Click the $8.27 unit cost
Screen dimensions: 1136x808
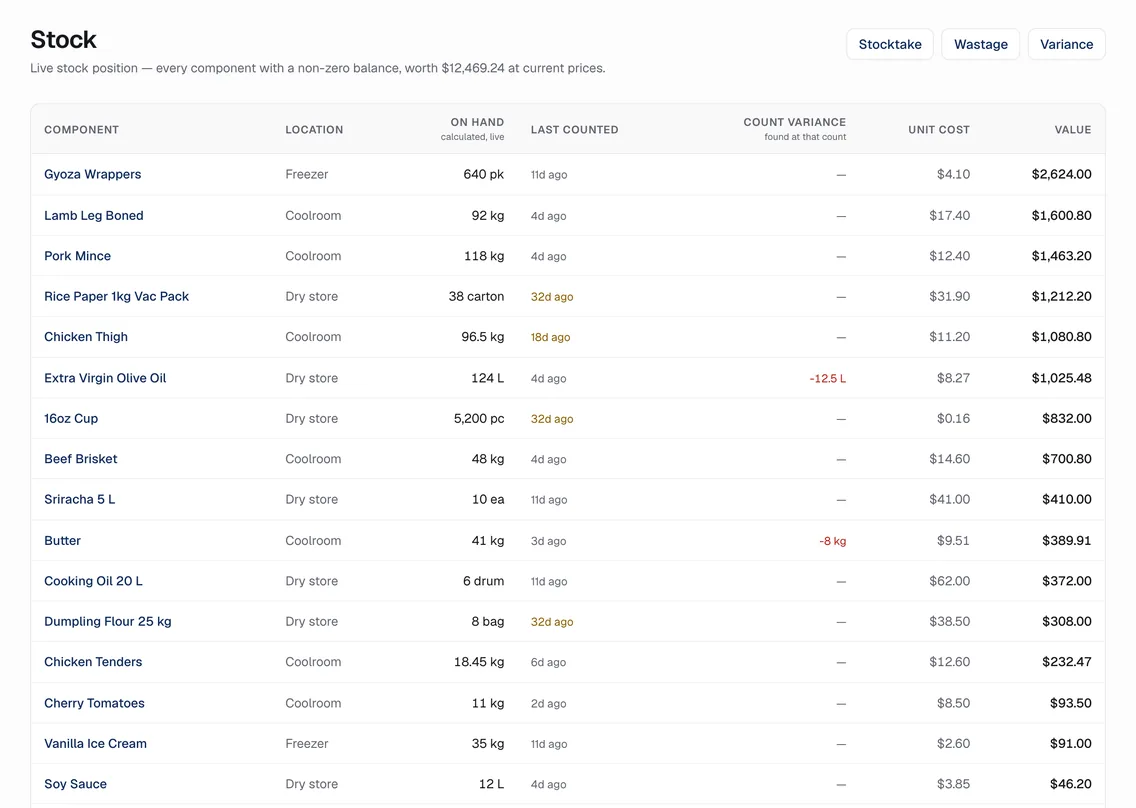[x=953, y=378]
